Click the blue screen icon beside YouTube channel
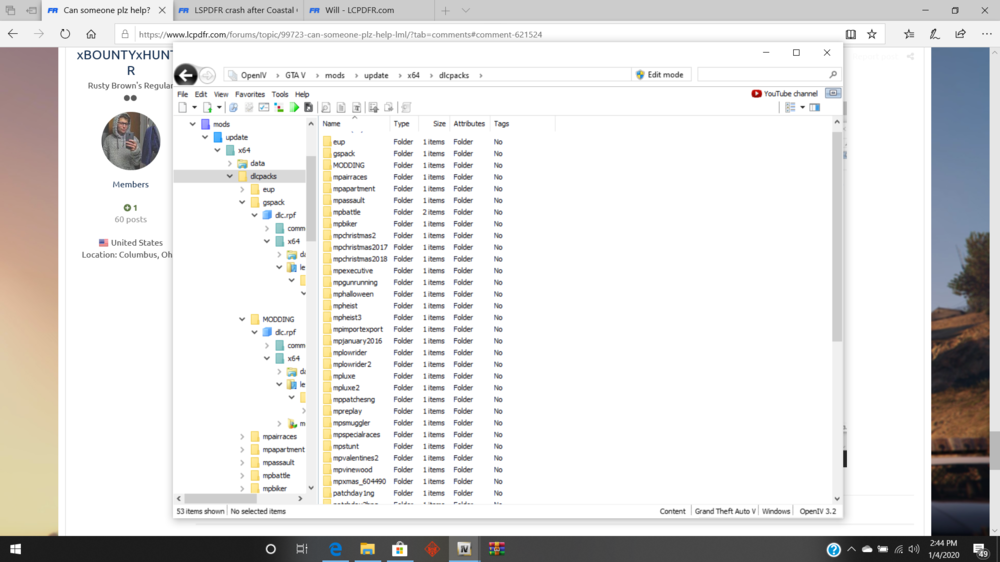 (833, 93)
